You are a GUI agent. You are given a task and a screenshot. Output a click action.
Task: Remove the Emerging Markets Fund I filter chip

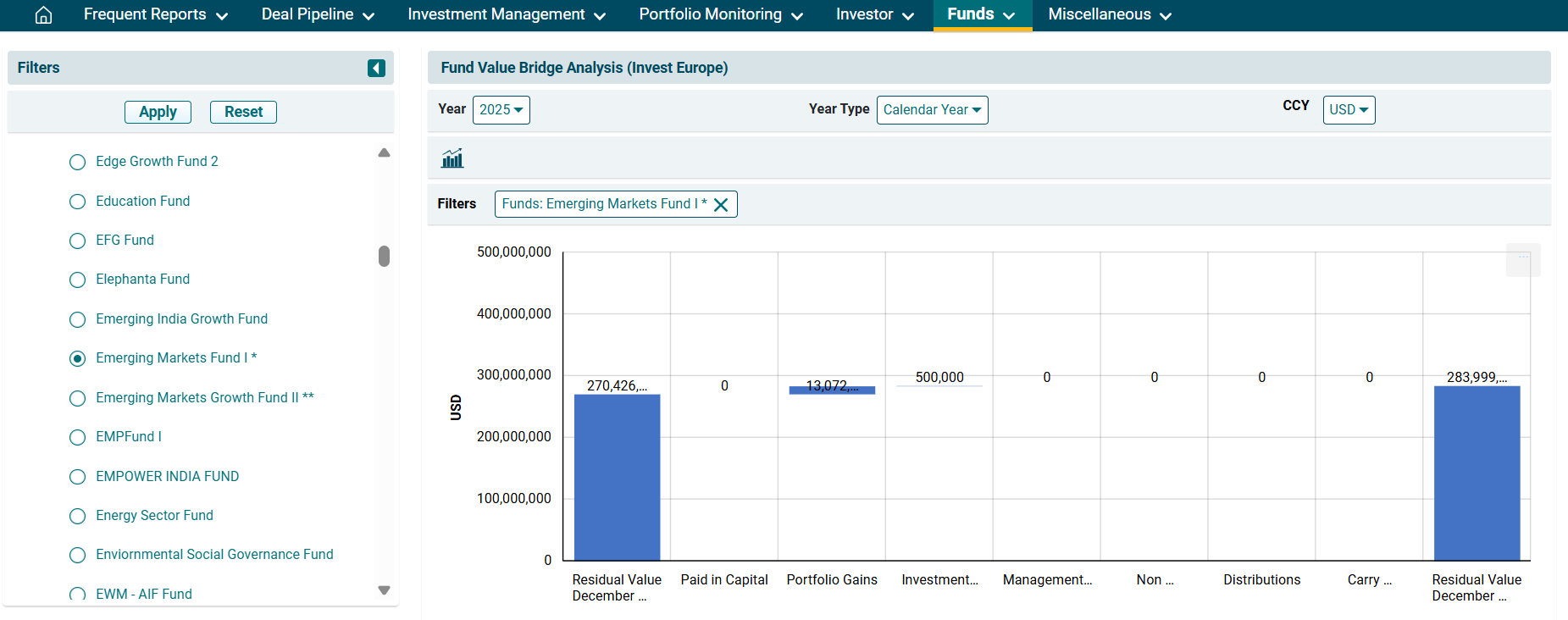(721, 205)
